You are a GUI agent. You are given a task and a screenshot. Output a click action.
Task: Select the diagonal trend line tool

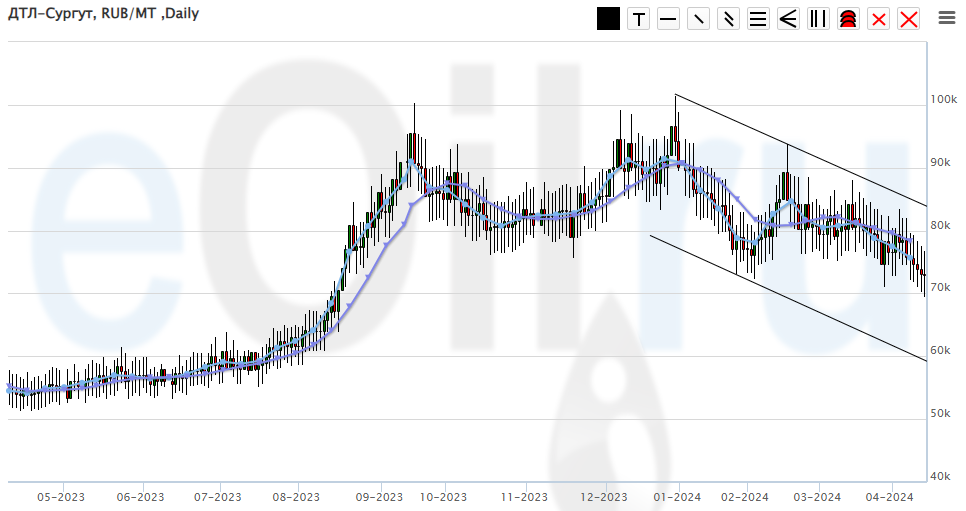[698, 19]
